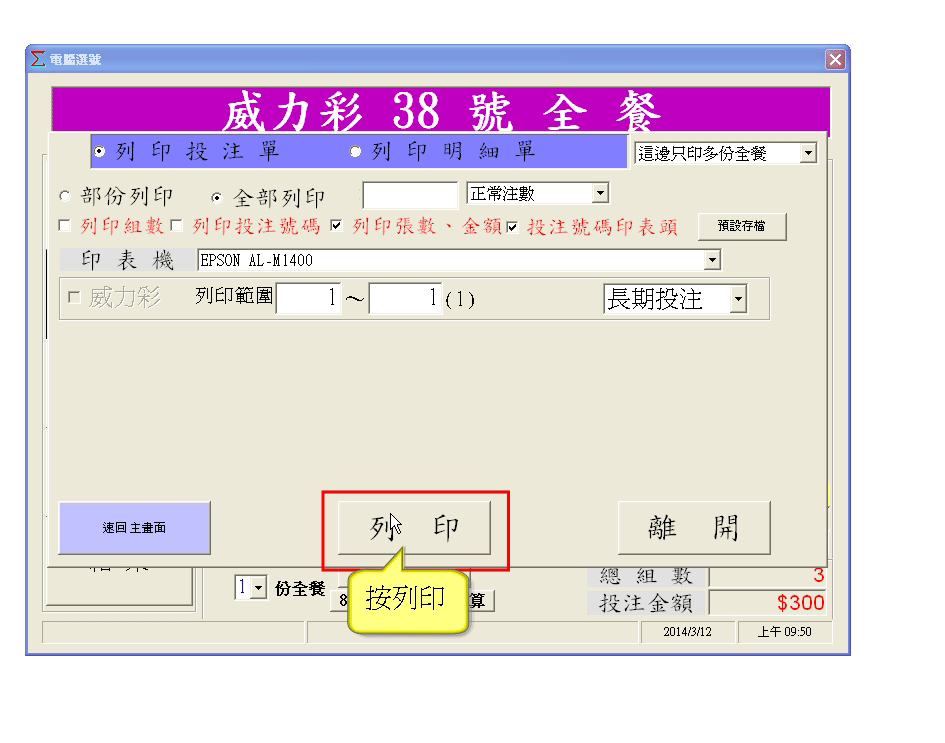Viewport: 945px width, 743px height.
Task: Open the EPSON AL-M1400 printer dropdown
Action: [712, 261]
